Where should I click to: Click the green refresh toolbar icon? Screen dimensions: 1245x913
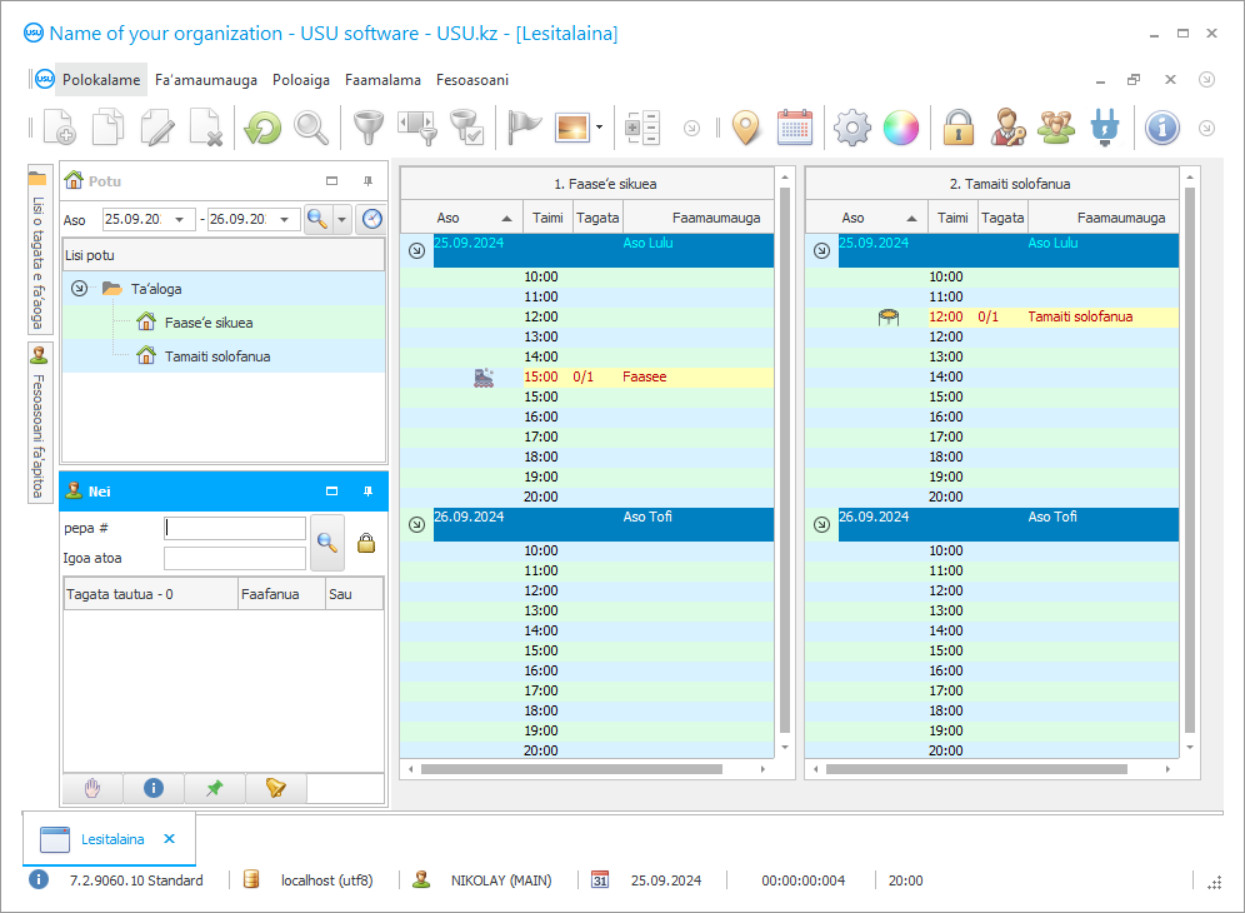click(263, 128)
